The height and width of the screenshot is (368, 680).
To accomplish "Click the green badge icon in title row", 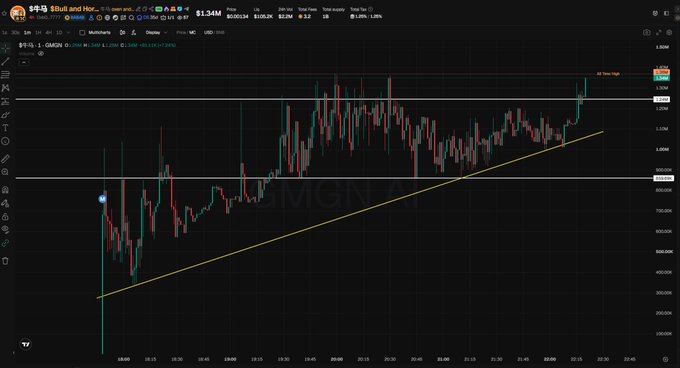I will (159, 9).
